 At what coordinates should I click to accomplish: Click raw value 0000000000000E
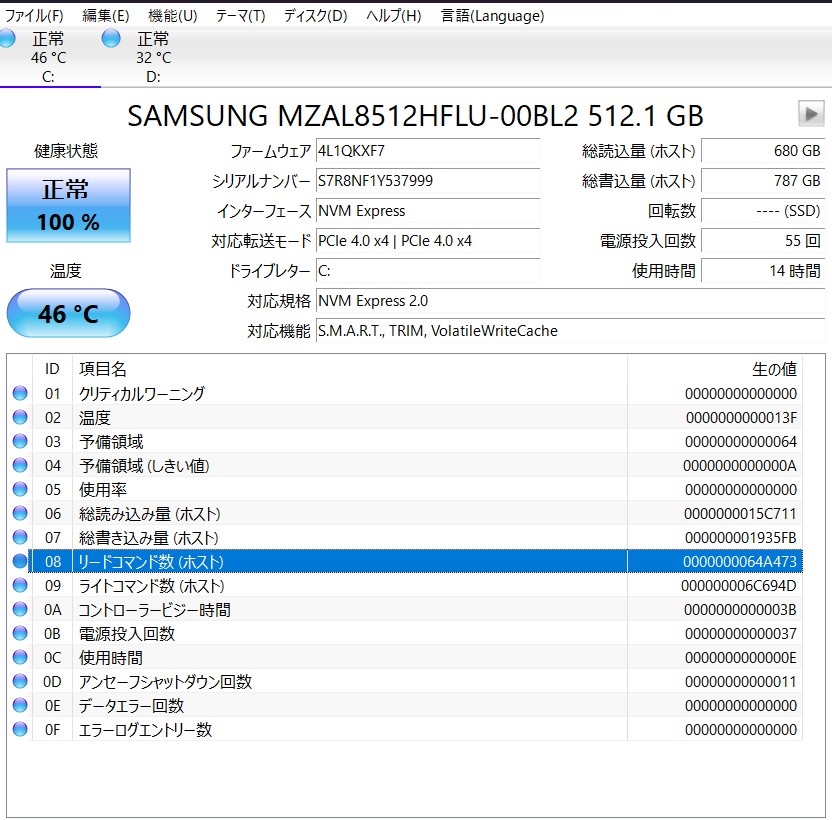coord(741,658)
